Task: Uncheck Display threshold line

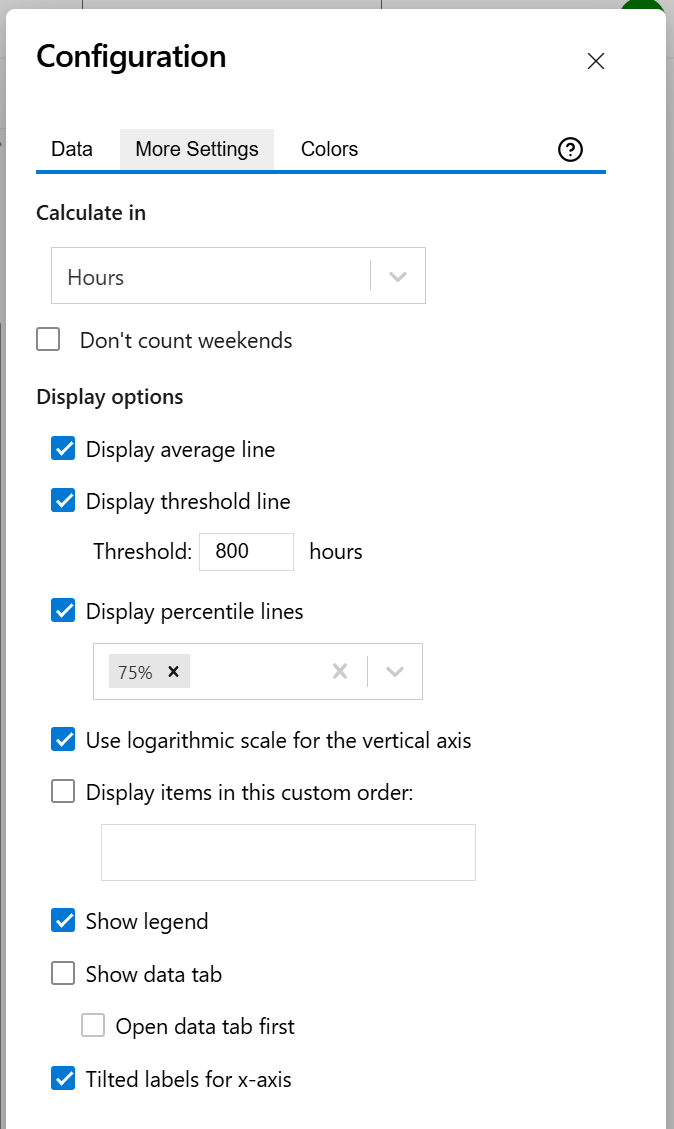Action: click(x=63, y=500)
